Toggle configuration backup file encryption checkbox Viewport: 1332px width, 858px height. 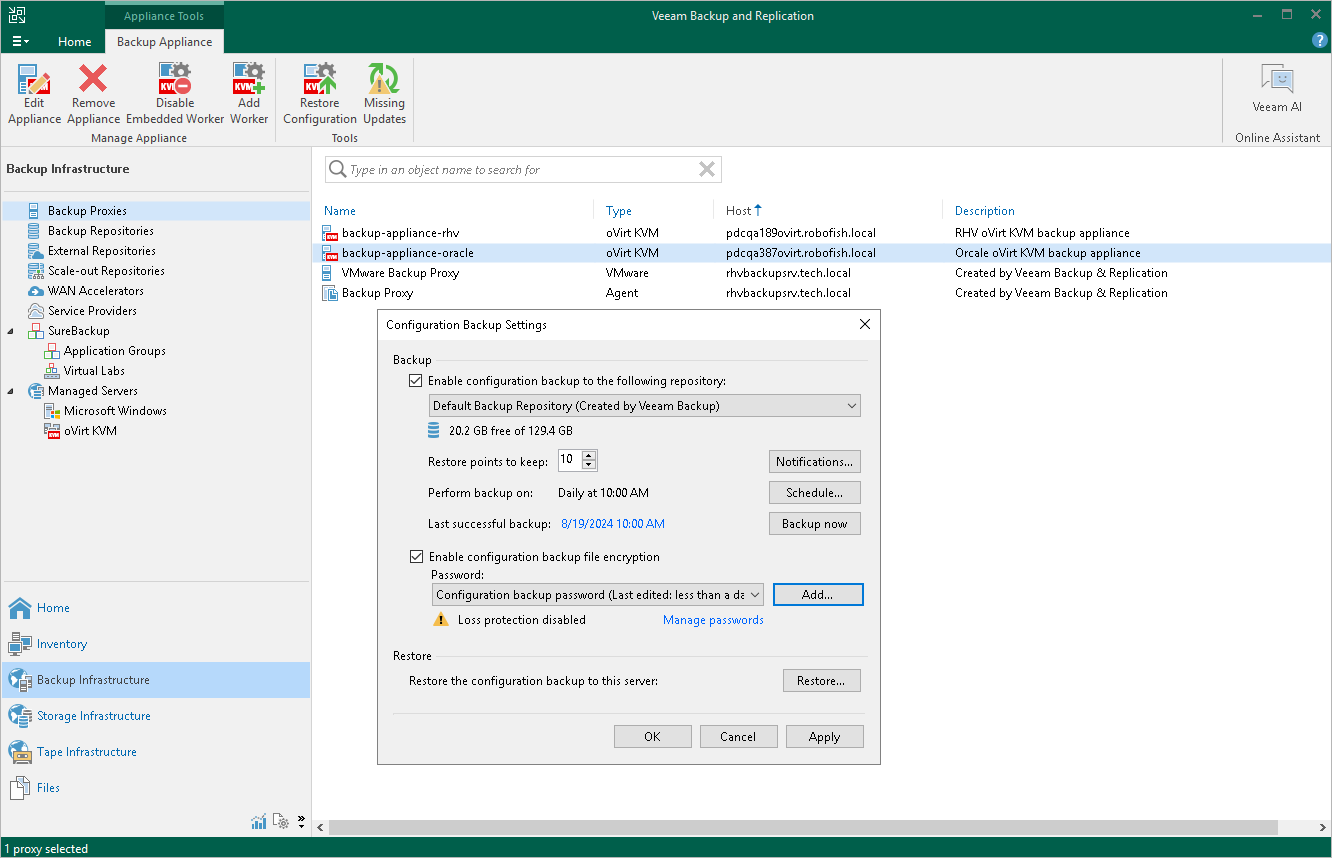coord(416,557)
